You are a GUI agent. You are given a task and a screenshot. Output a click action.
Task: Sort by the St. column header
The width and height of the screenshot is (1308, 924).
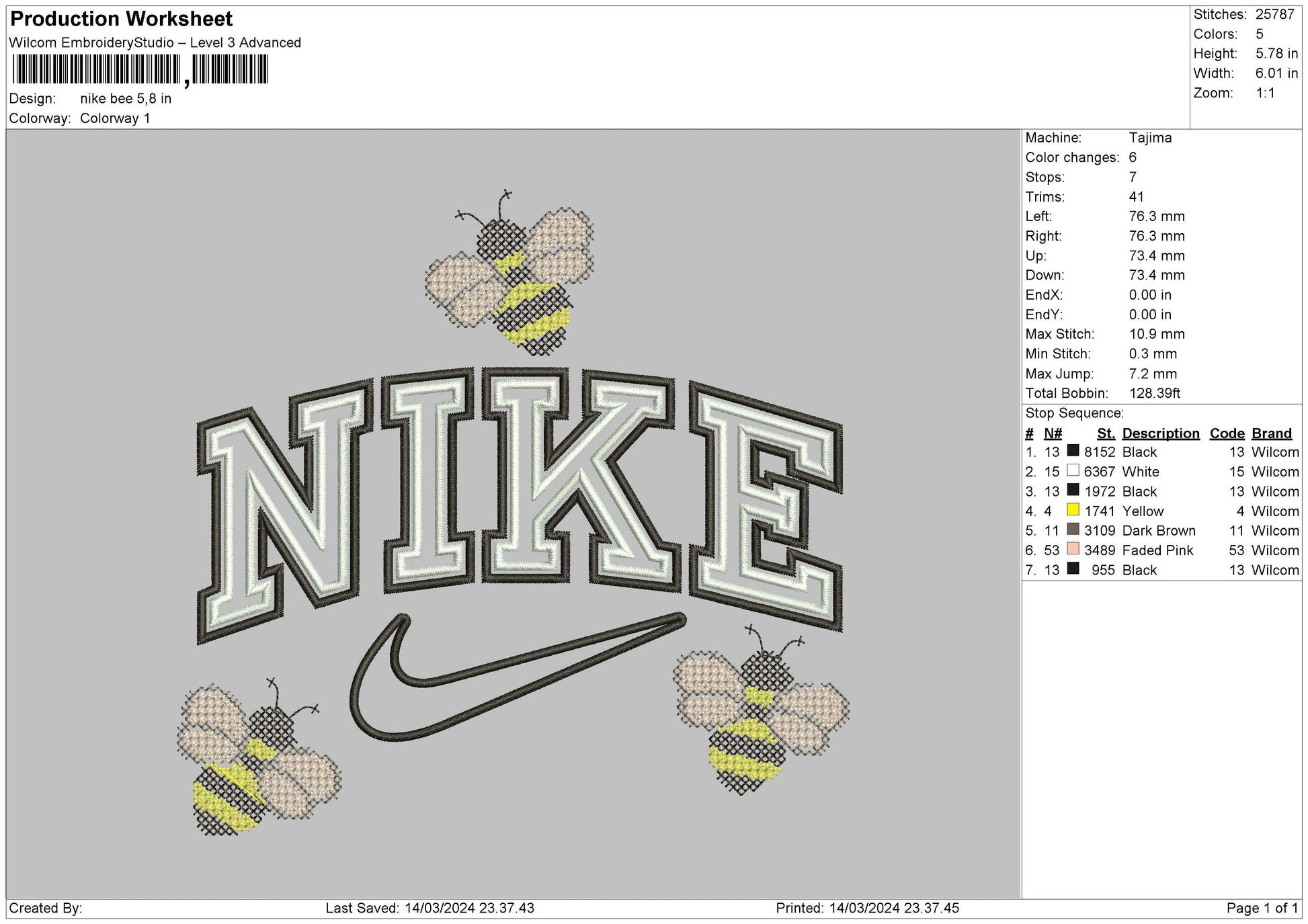[x=1106, y=433]
